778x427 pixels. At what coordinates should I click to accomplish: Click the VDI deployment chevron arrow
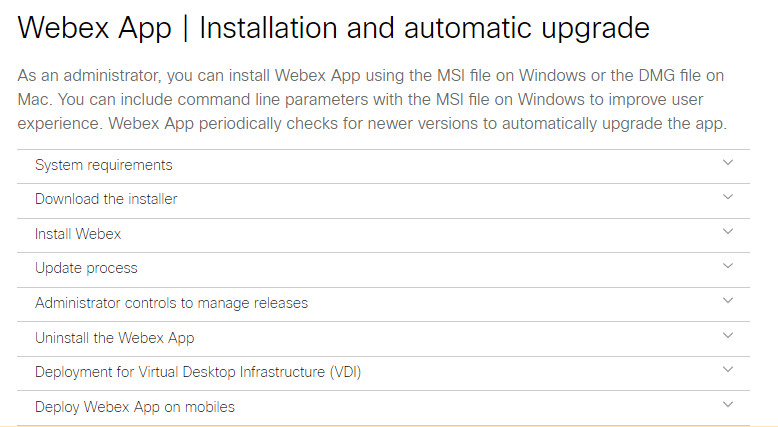click(728, 370)
